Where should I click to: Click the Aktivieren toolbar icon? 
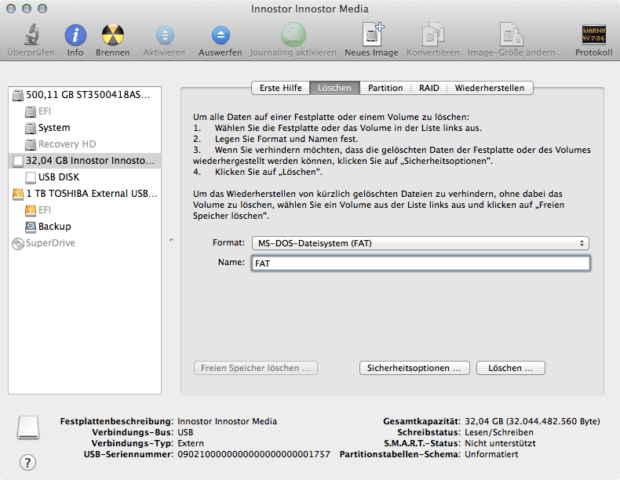pyautogui.click(x=164, y=35)
